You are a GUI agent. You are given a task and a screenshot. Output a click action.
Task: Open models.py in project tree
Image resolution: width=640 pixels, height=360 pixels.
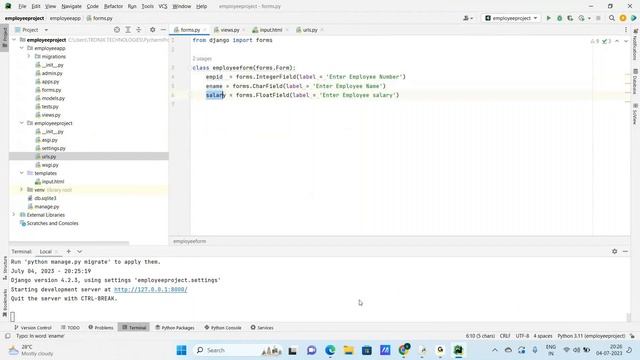53,98
